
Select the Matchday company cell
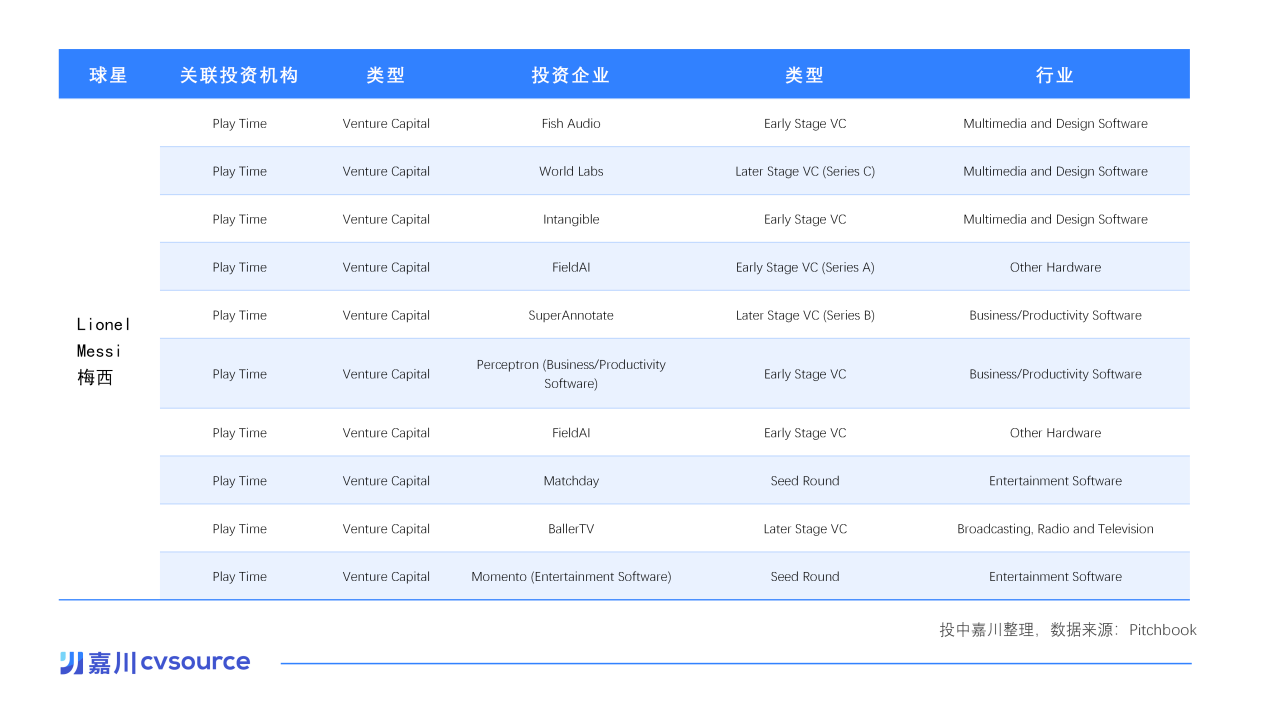[571, 481]
